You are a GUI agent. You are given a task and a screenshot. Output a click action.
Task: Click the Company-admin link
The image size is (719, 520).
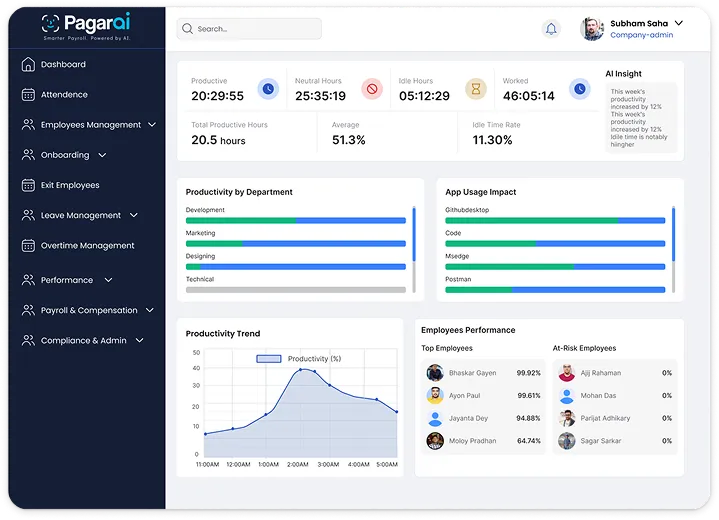[x=641, y=35]
